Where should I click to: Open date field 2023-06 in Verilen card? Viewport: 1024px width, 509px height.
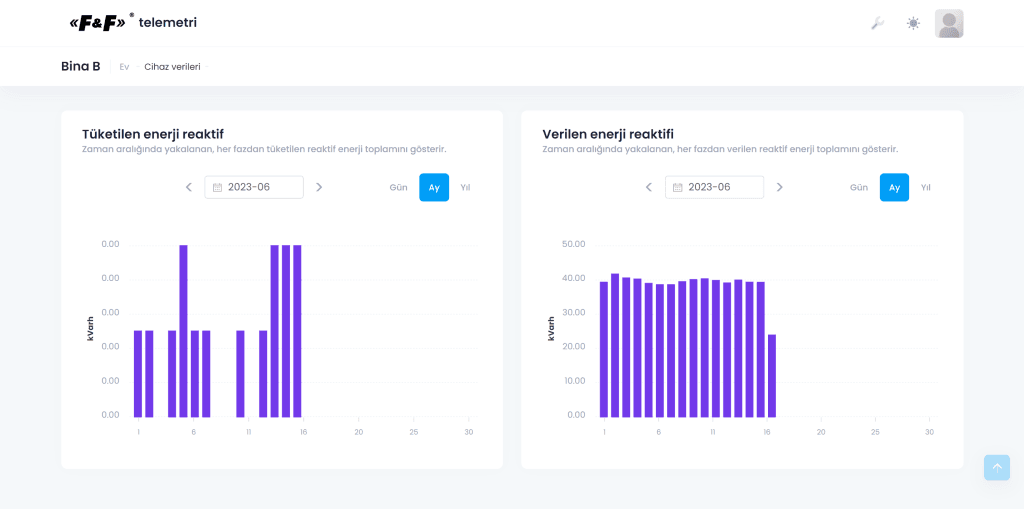click(714, 187)
